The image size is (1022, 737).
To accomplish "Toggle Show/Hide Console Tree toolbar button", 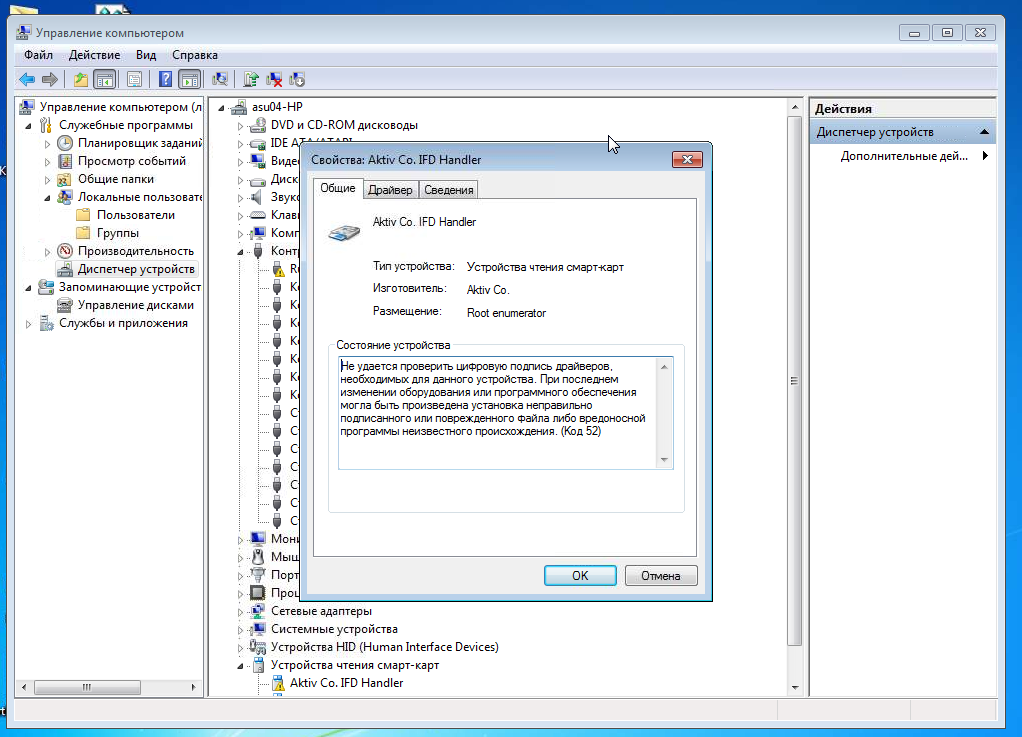I will [104, 79].
